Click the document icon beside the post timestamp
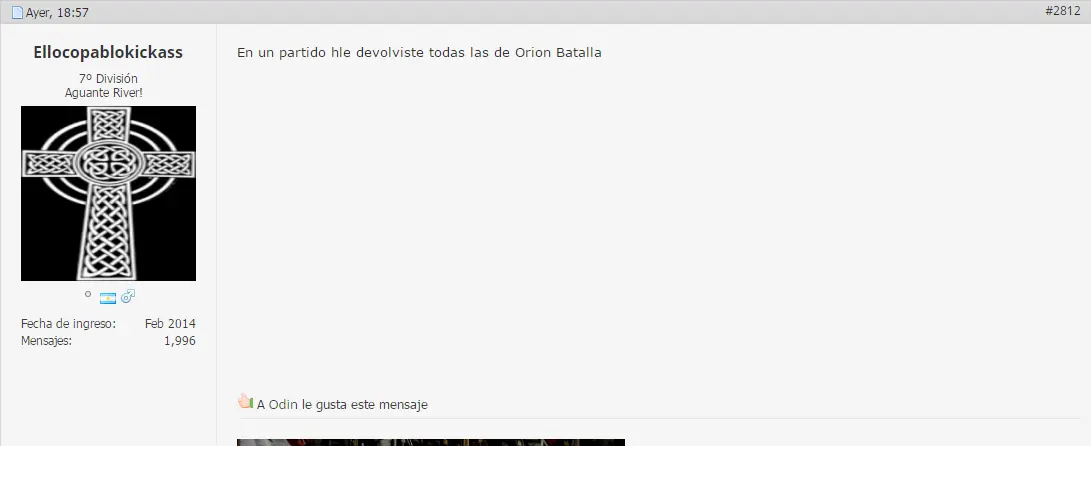 17,13
